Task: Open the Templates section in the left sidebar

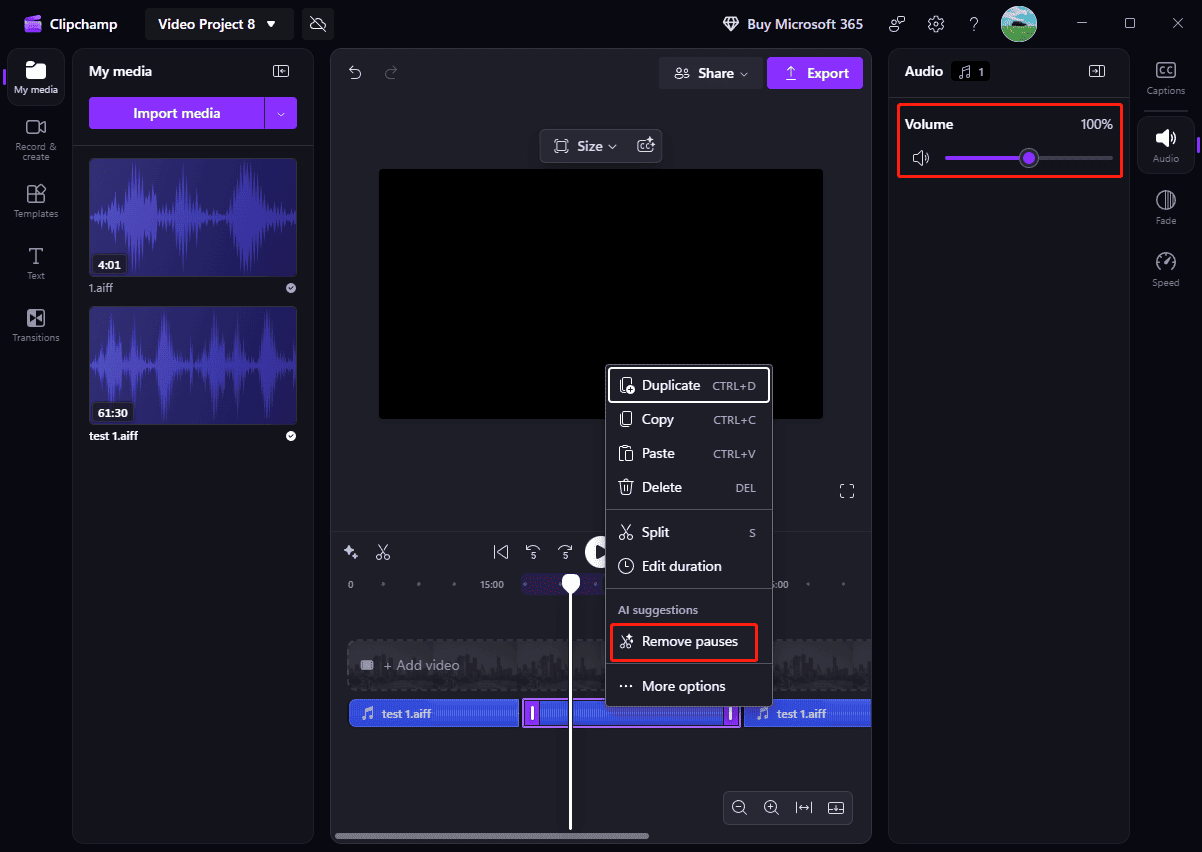Action: pyautogui.click(x=35, y=200)
